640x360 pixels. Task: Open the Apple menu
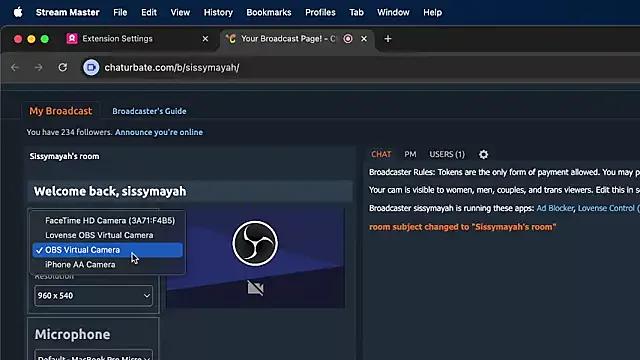[18, 12]
